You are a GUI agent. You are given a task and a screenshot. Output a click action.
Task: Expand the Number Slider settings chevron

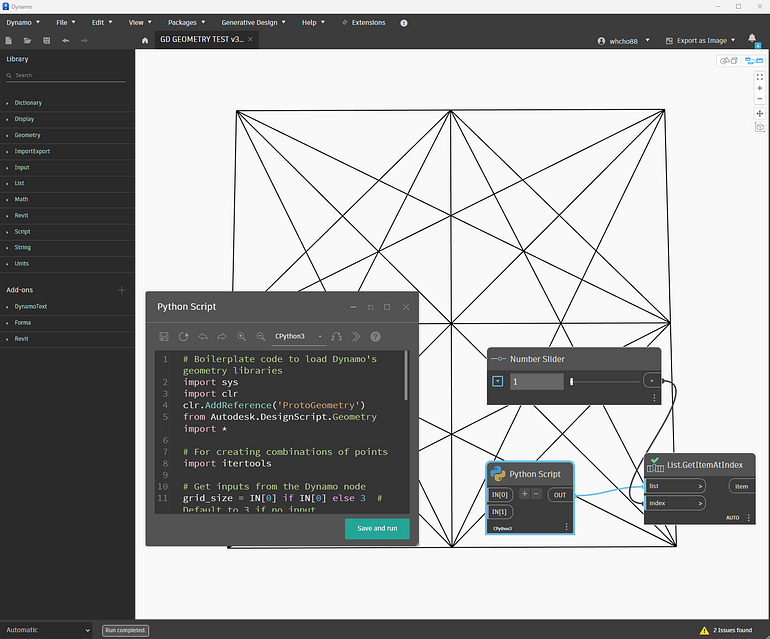click(497, 381)
